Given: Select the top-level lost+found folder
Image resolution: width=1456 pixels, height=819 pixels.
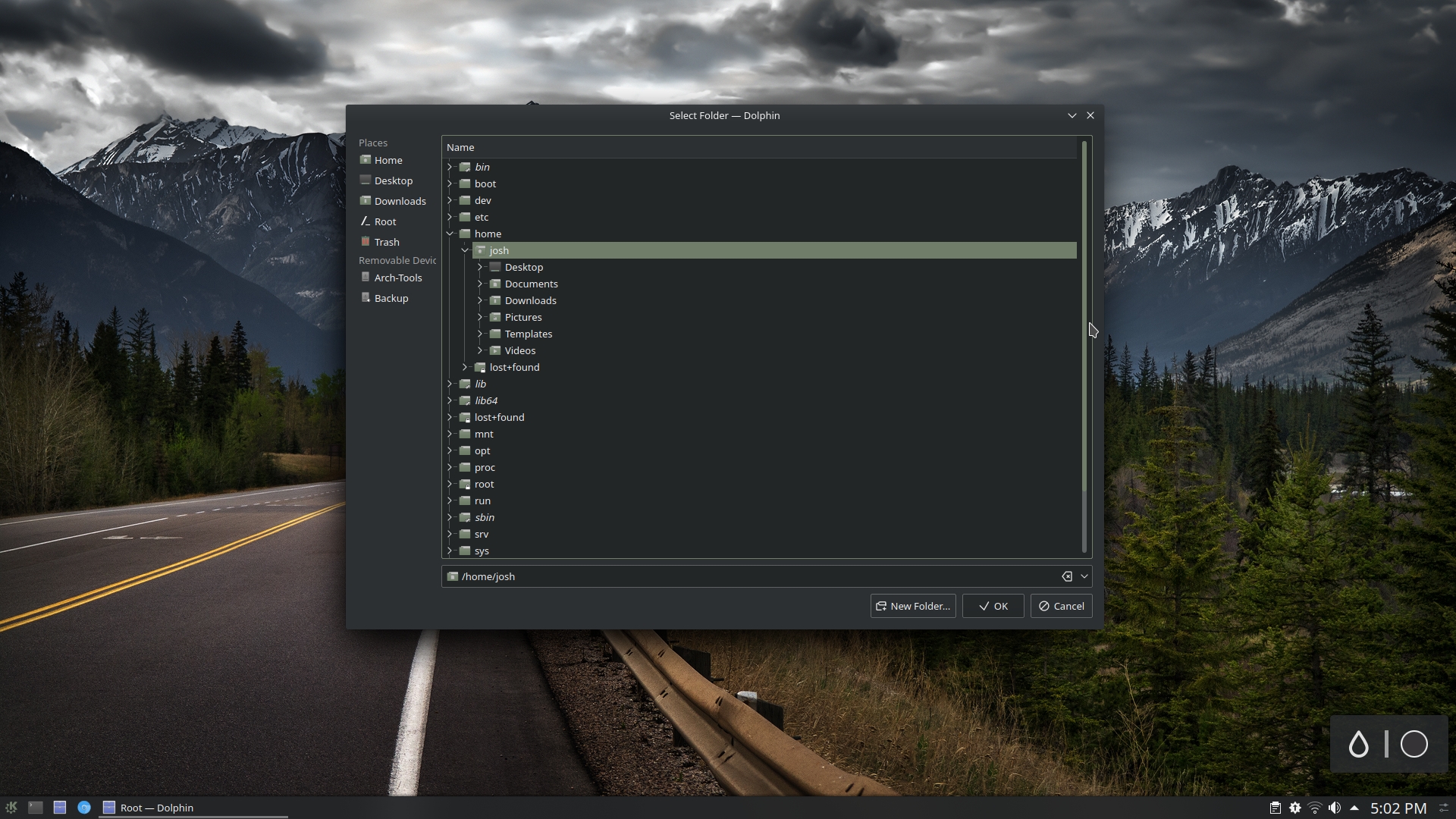Looking at the screenshot, I should click(x=499, y=417).
